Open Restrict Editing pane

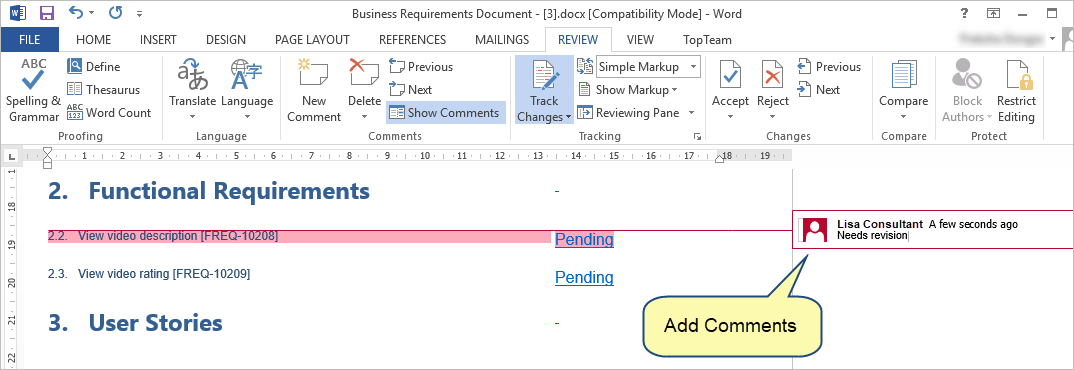(x=1016, y=90)
